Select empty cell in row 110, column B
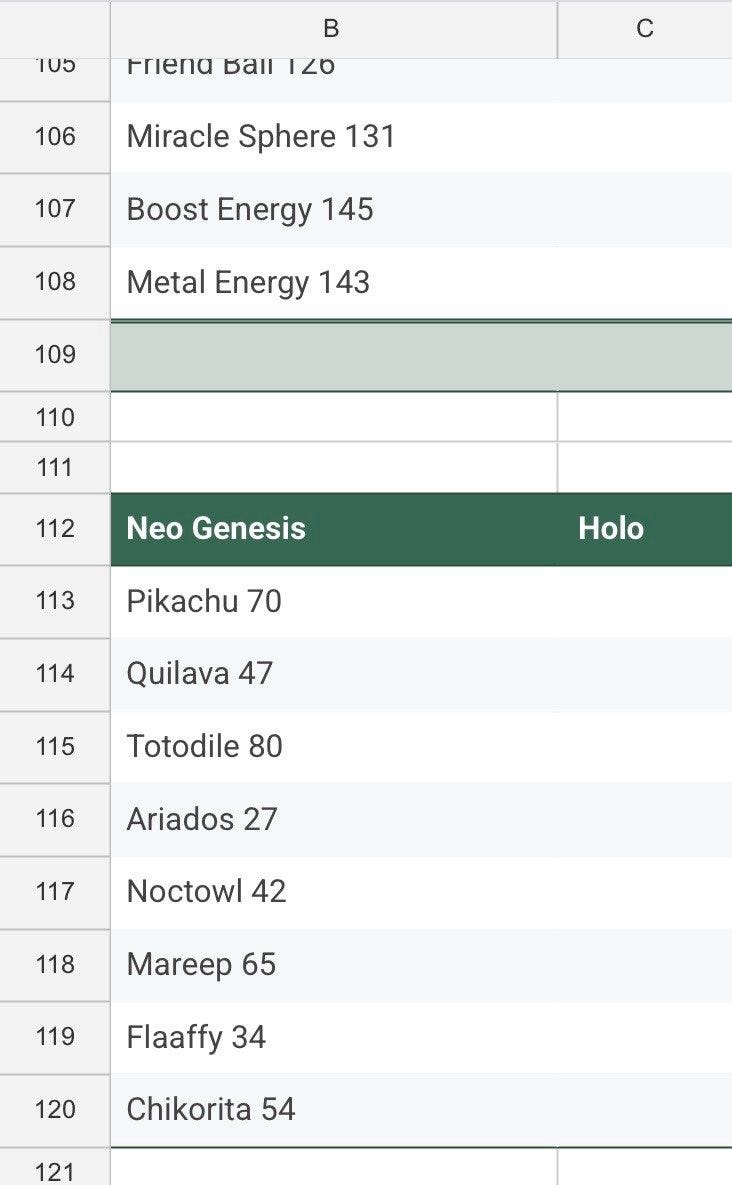 [x=333, y=417]
